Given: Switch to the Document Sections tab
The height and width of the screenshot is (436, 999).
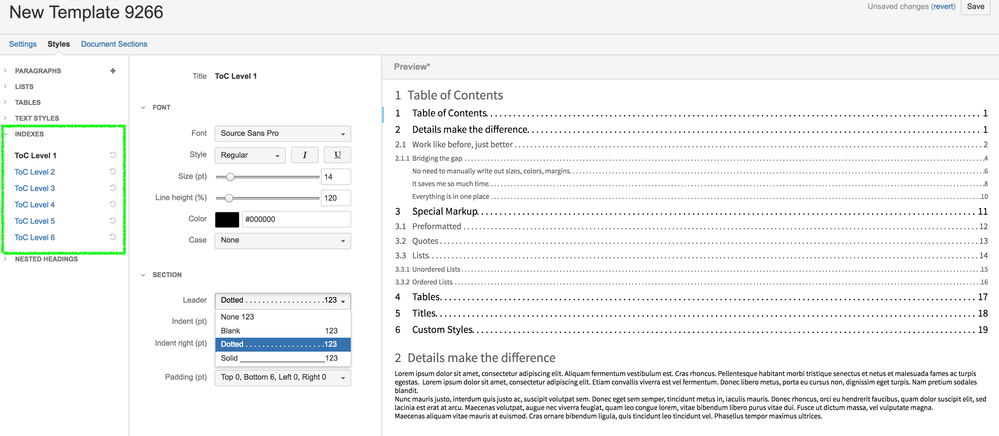Looking at the screenshot, I should 114,44.
